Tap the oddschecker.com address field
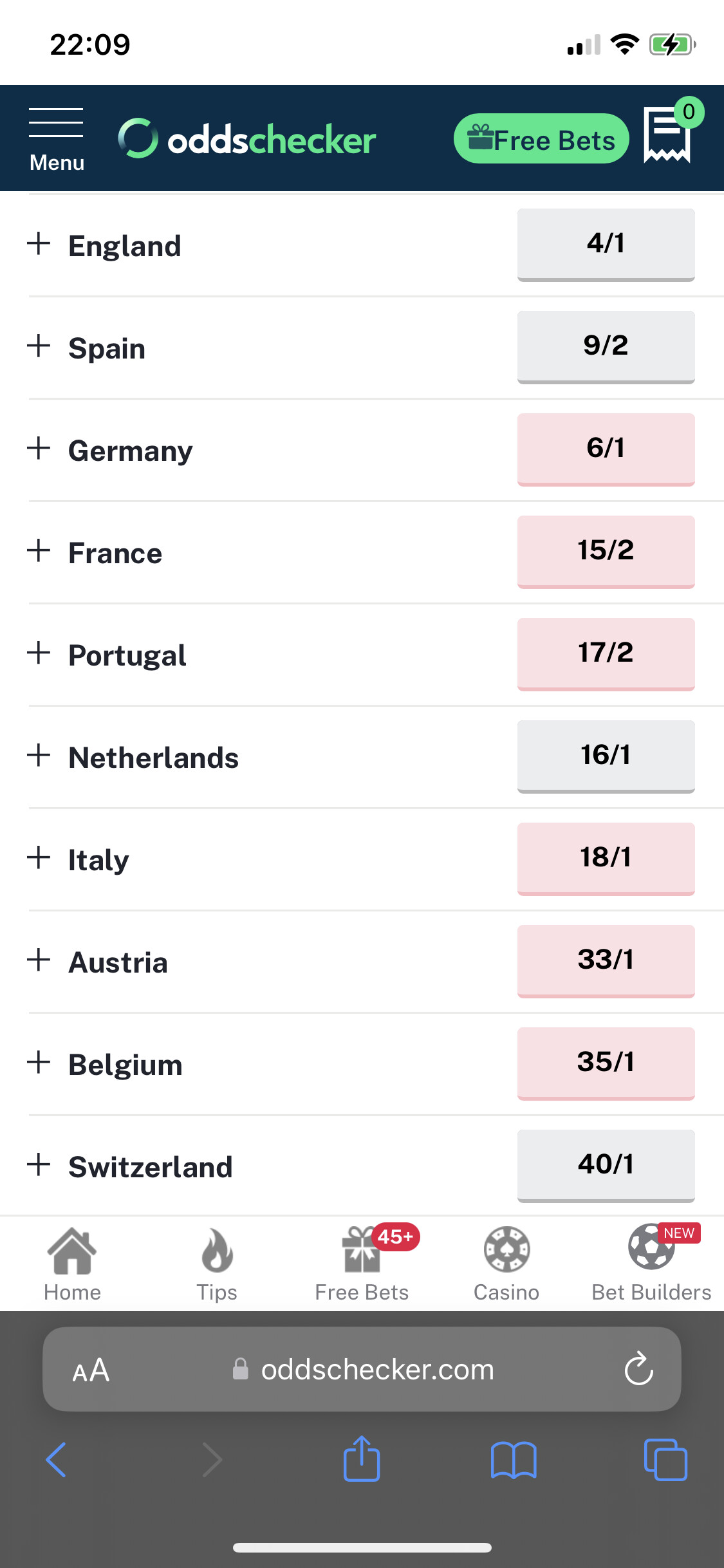This screenshot has width=724, height=1568. pos(362,1368)
